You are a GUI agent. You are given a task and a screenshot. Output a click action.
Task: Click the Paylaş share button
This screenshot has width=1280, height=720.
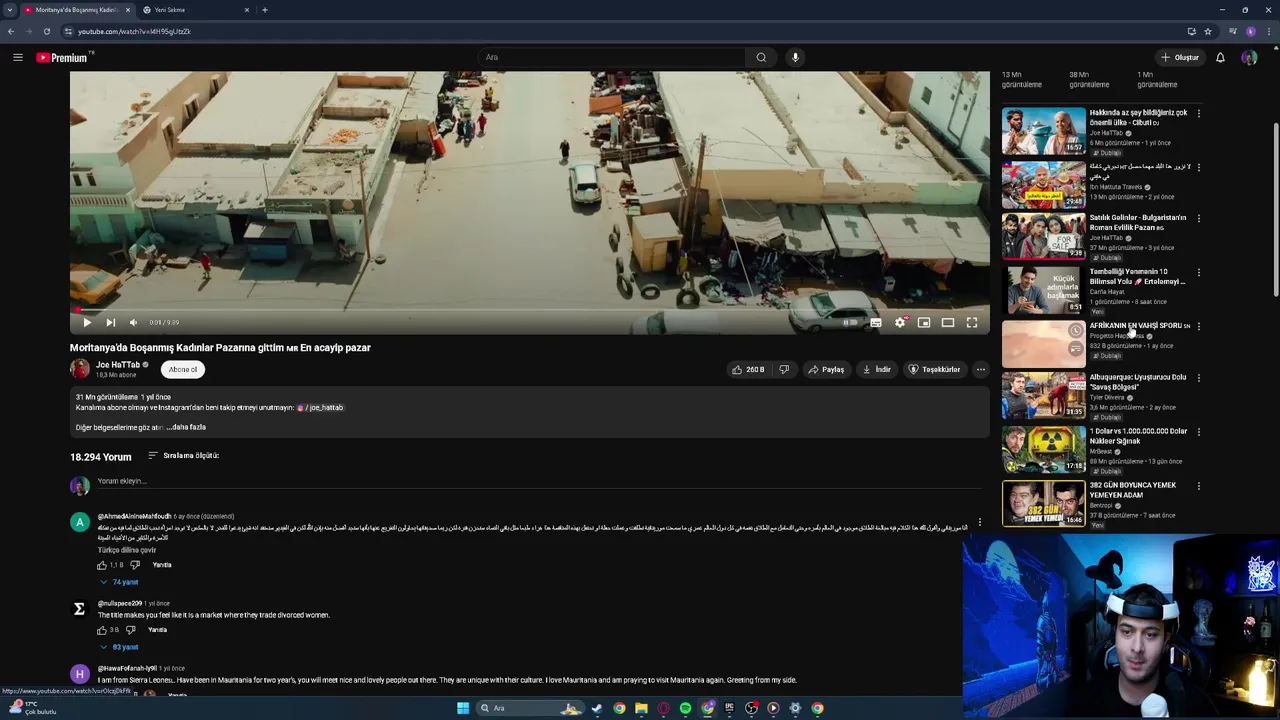pyautogui.click(x=826, y=369)
